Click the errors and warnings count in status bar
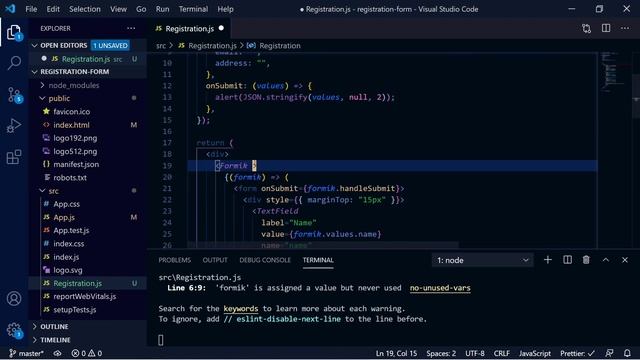Viewport: 640px width, 360px height. tap(87, 353)
